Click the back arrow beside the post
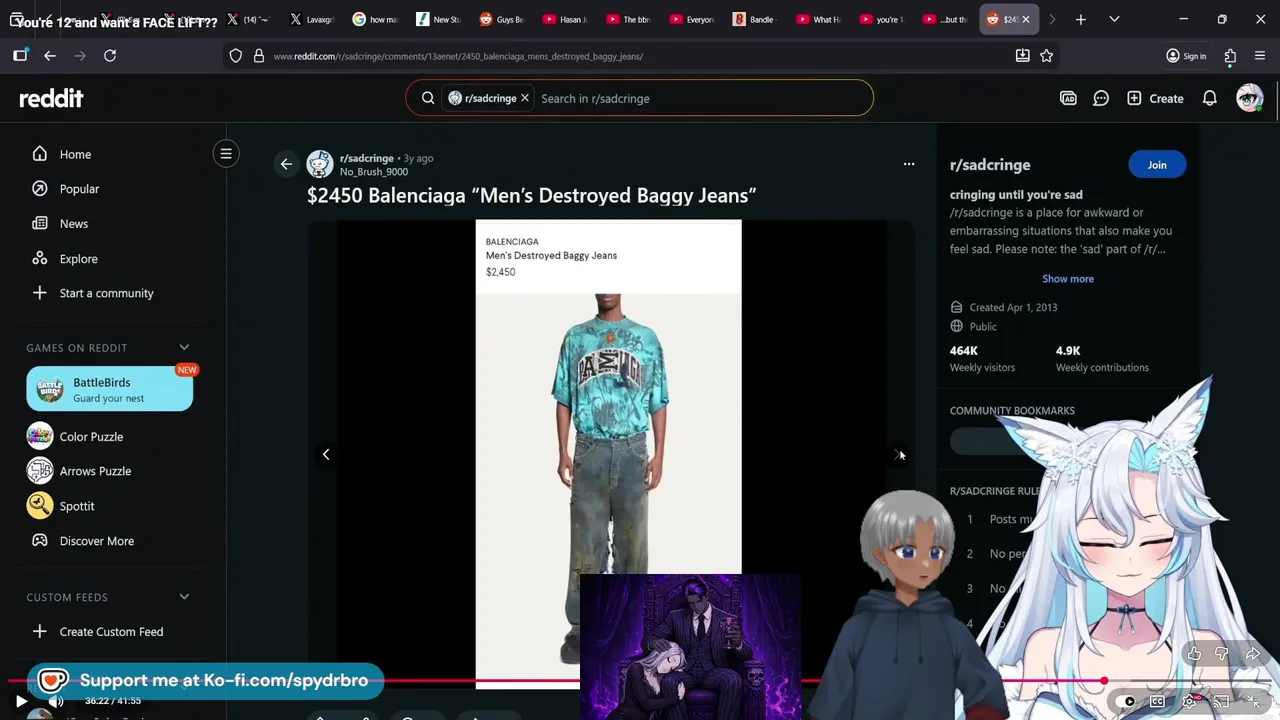 286,164
